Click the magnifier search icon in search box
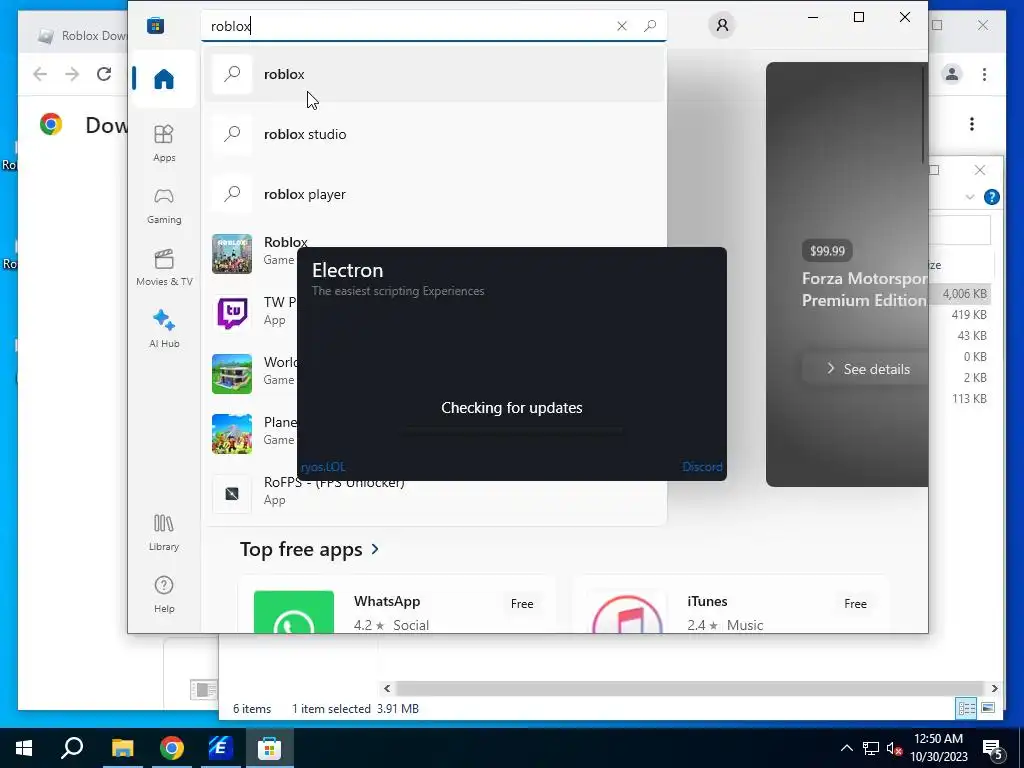Image resolution: width=1024 pixels, height=768 pixels. point(650,25)
